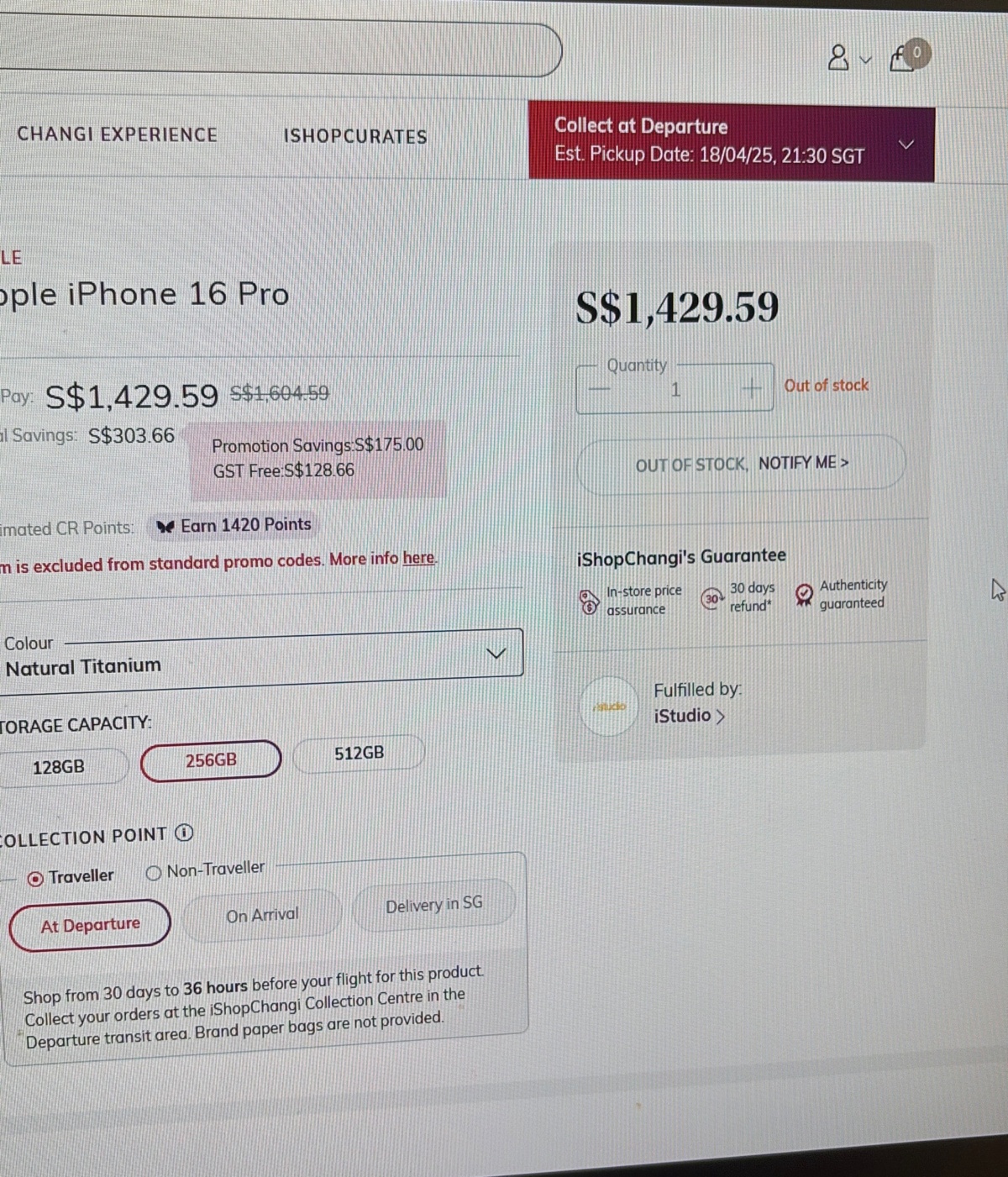Click the Authenticity guaranteed badge icon
The width and height of the screenshot is (1008, 1177).
pyautogui.click(x=804, y=595)
